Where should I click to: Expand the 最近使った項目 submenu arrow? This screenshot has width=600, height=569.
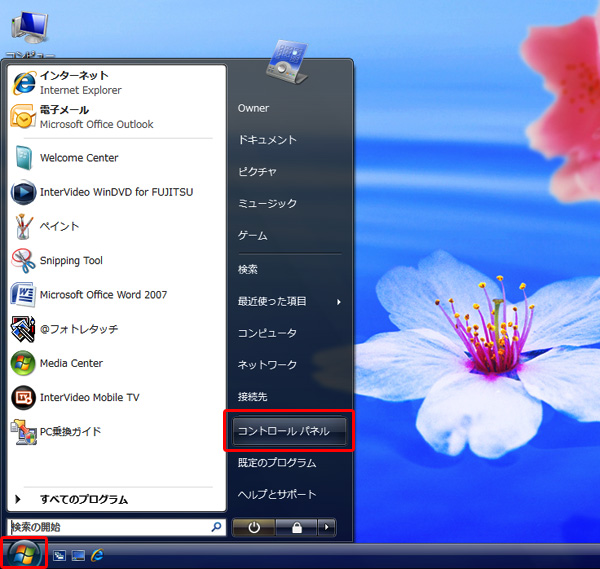[x=339, y=302]
